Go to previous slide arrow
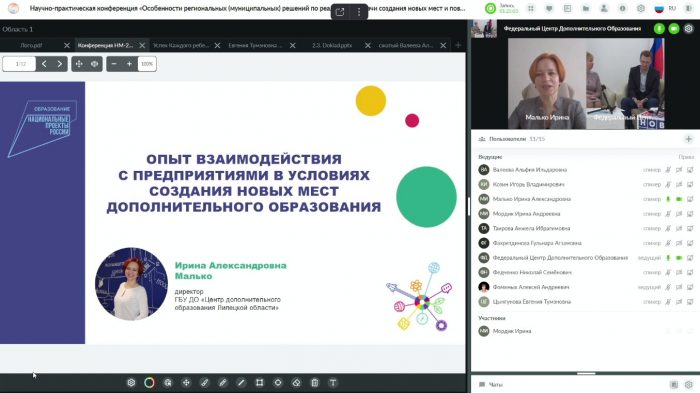Screen dimensions: 700x393 44,64
